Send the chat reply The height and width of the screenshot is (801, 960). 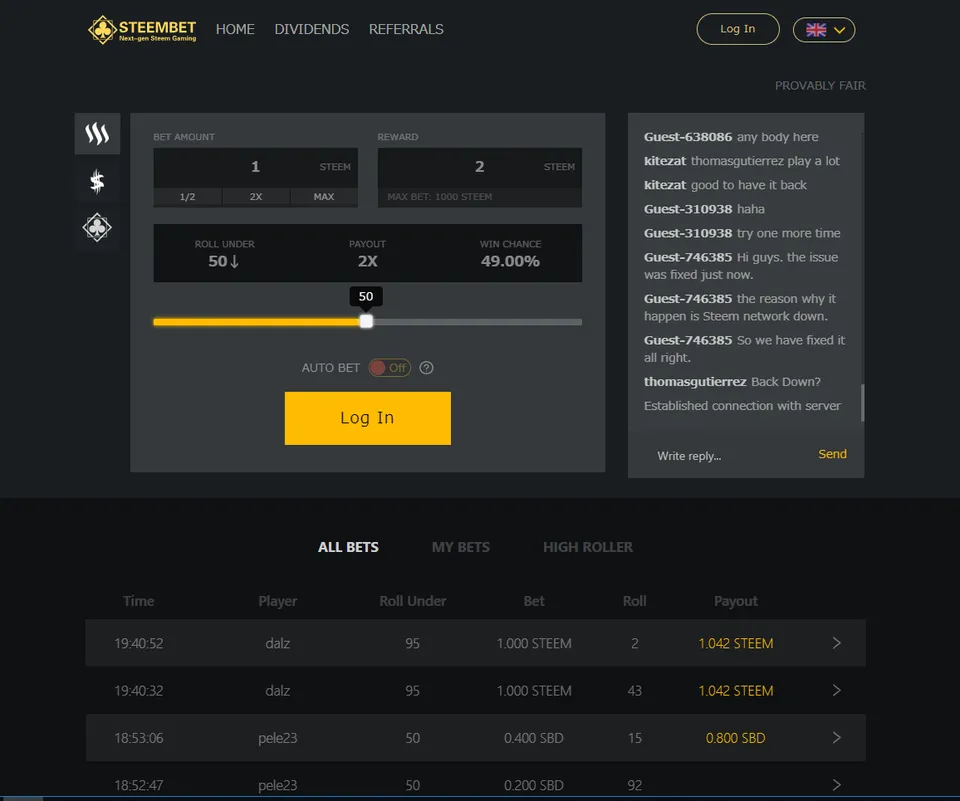click(x=832, y=454)
